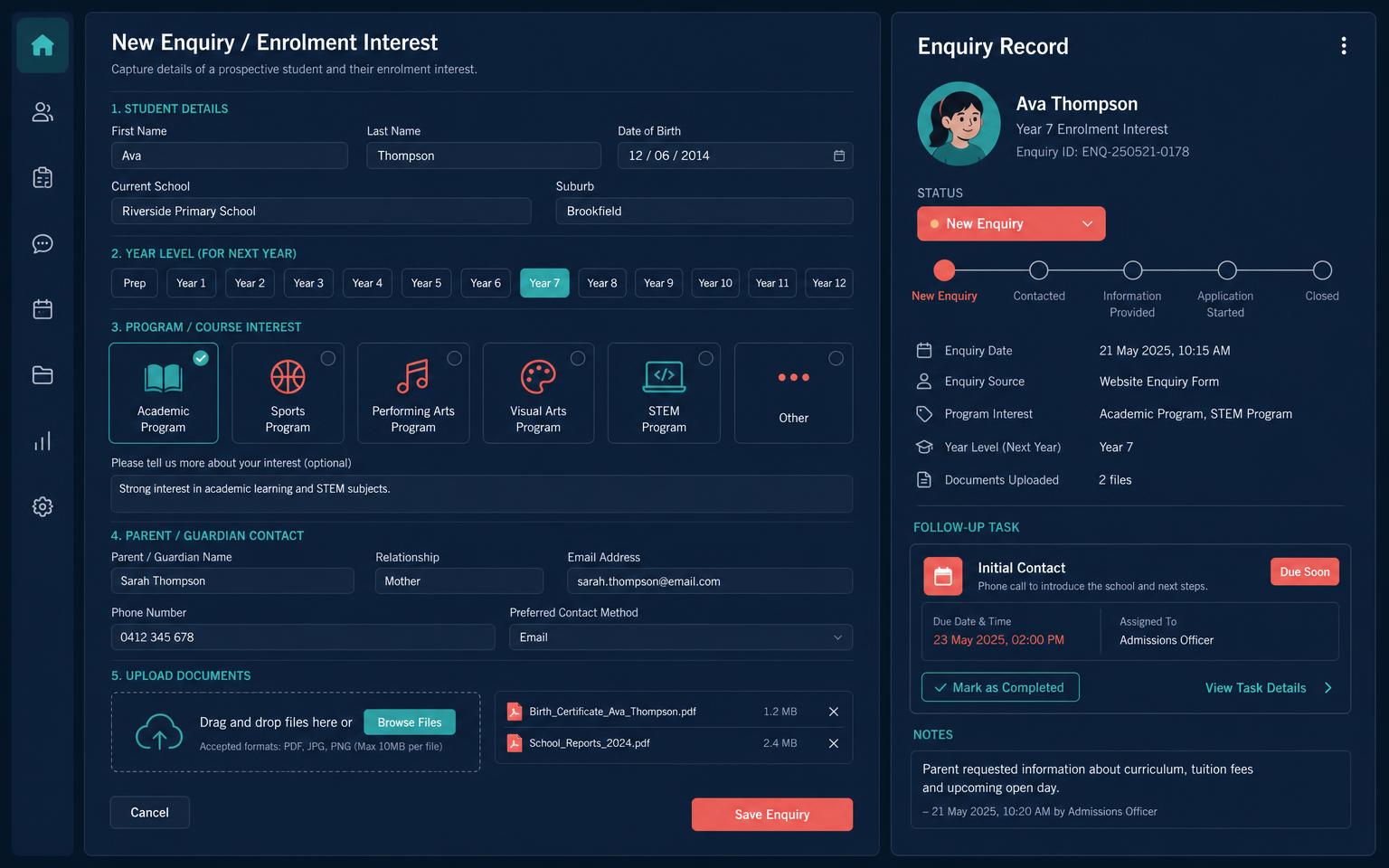Click the cloud upload icon in drop zone
The image size is (1389, 868).
pos(159,731)
